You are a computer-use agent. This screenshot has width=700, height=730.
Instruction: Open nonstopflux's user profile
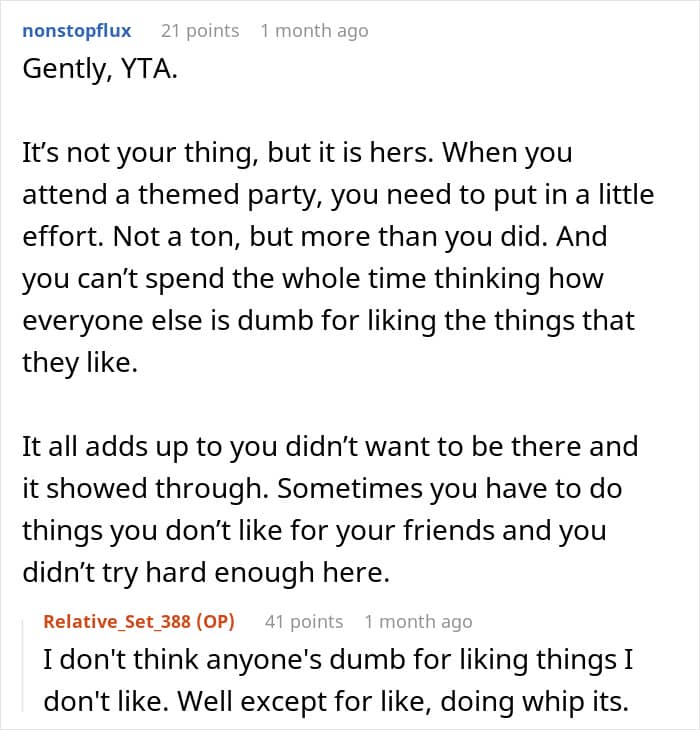pos(77,31)
